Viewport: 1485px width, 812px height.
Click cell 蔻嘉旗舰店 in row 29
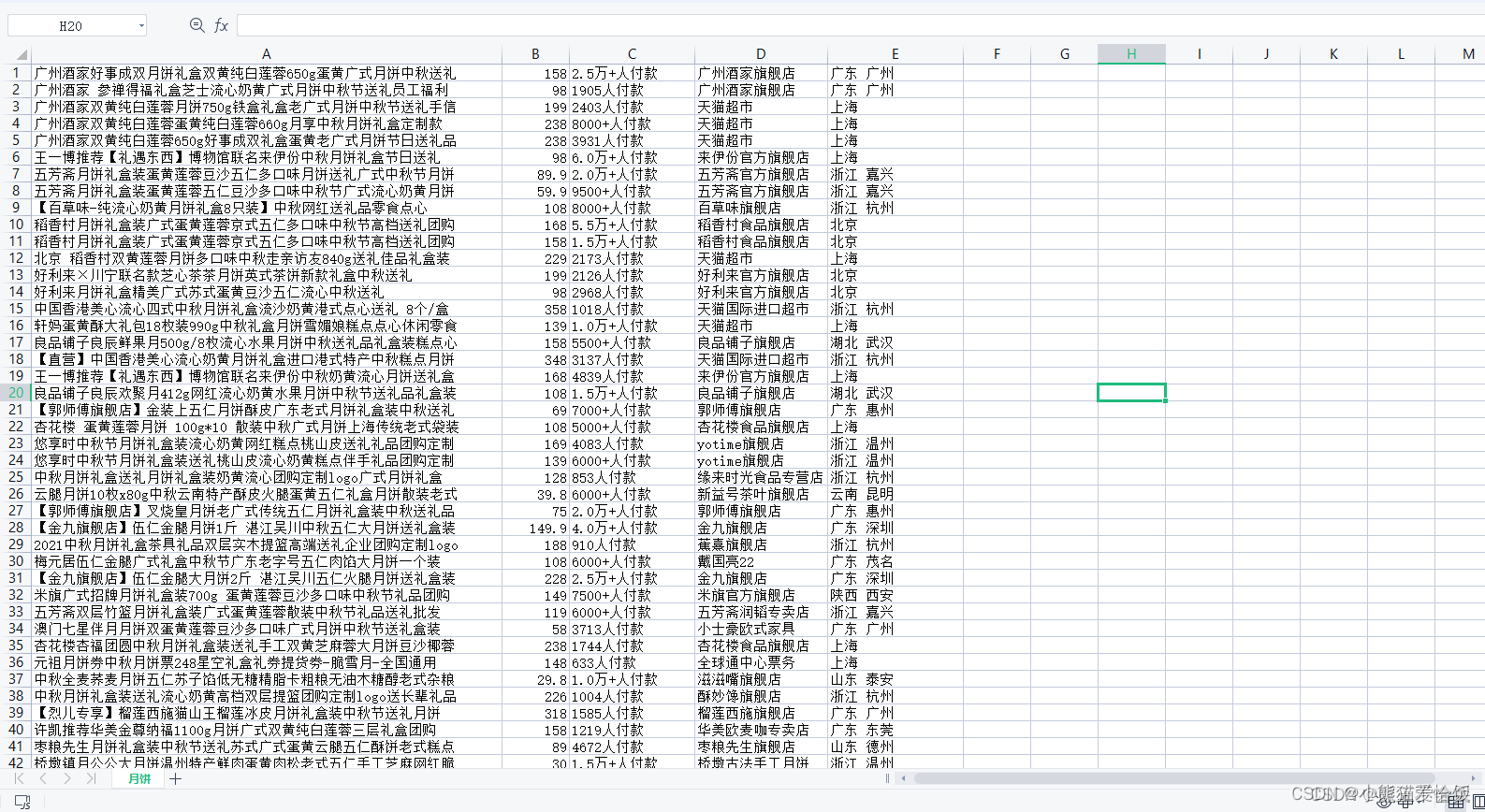[761, 544]
